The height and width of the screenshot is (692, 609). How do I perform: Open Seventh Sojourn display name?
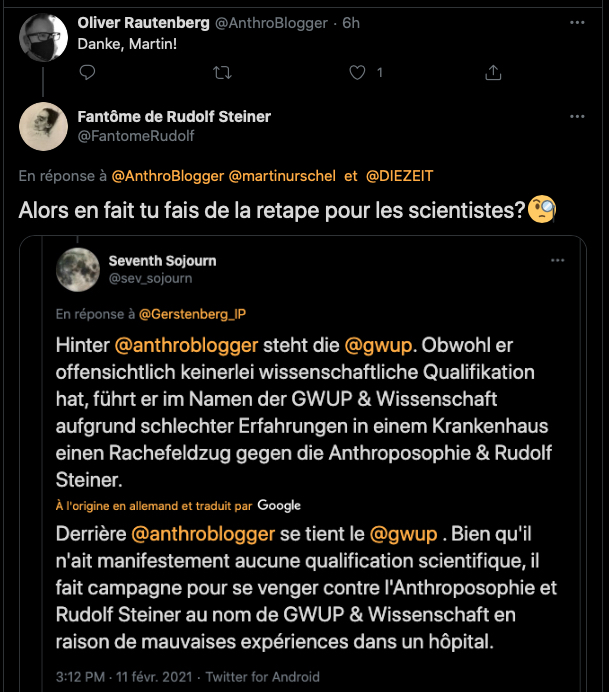coord(162,261)
